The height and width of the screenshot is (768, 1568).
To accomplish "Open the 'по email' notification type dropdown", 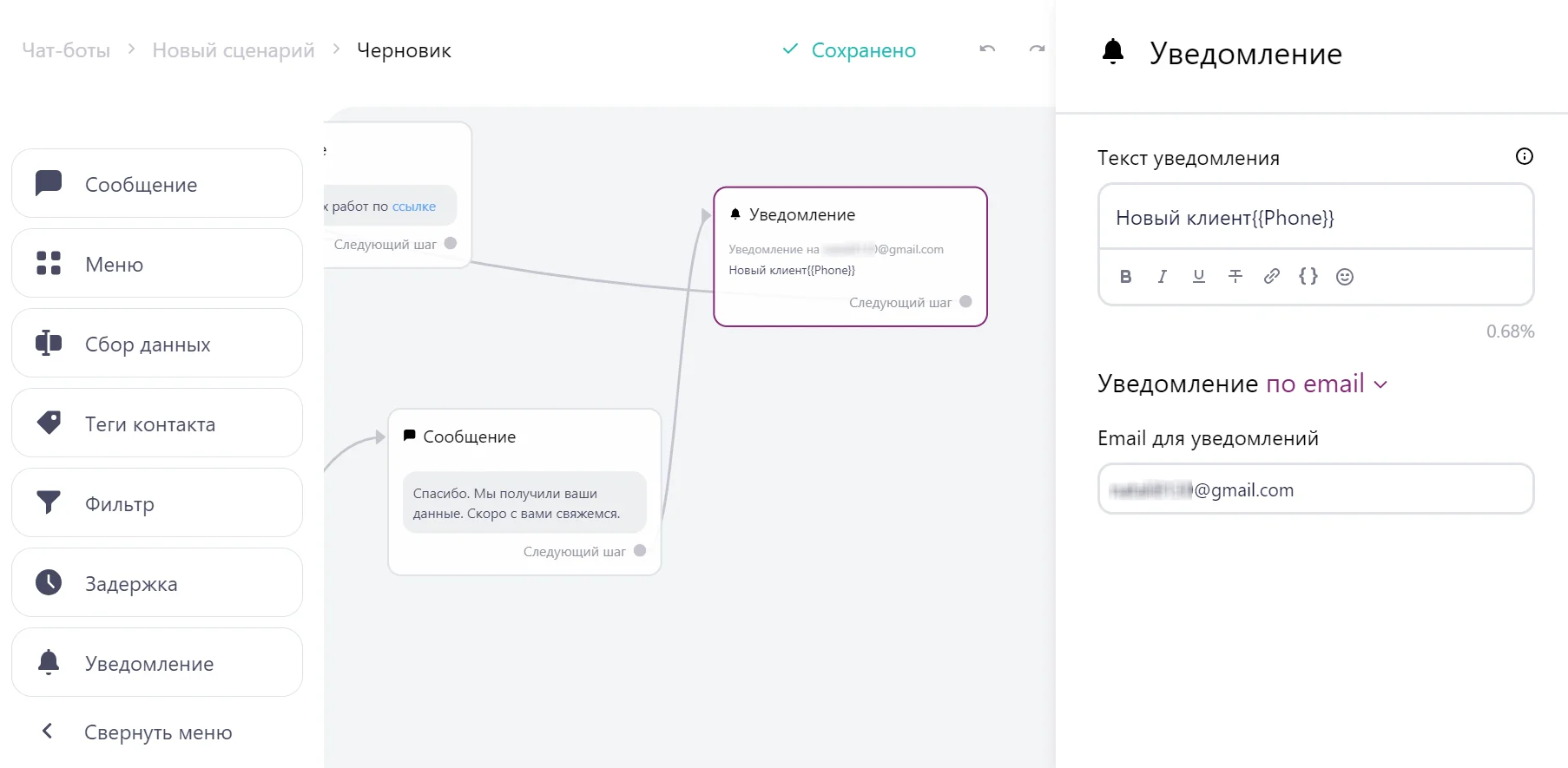I will tap(1327, 384).
